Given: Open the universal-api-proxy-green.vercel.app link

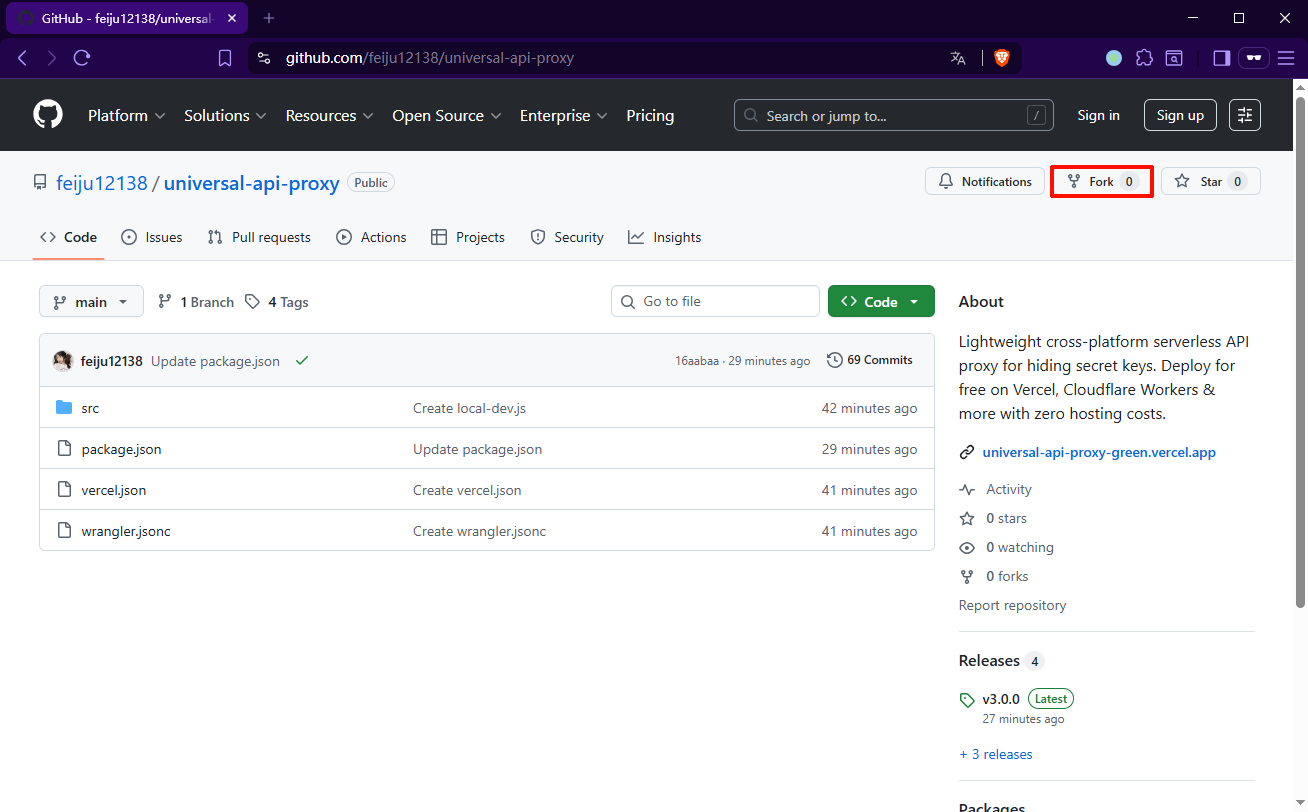Looking at the screenshot, I should tap(1098, 452).
